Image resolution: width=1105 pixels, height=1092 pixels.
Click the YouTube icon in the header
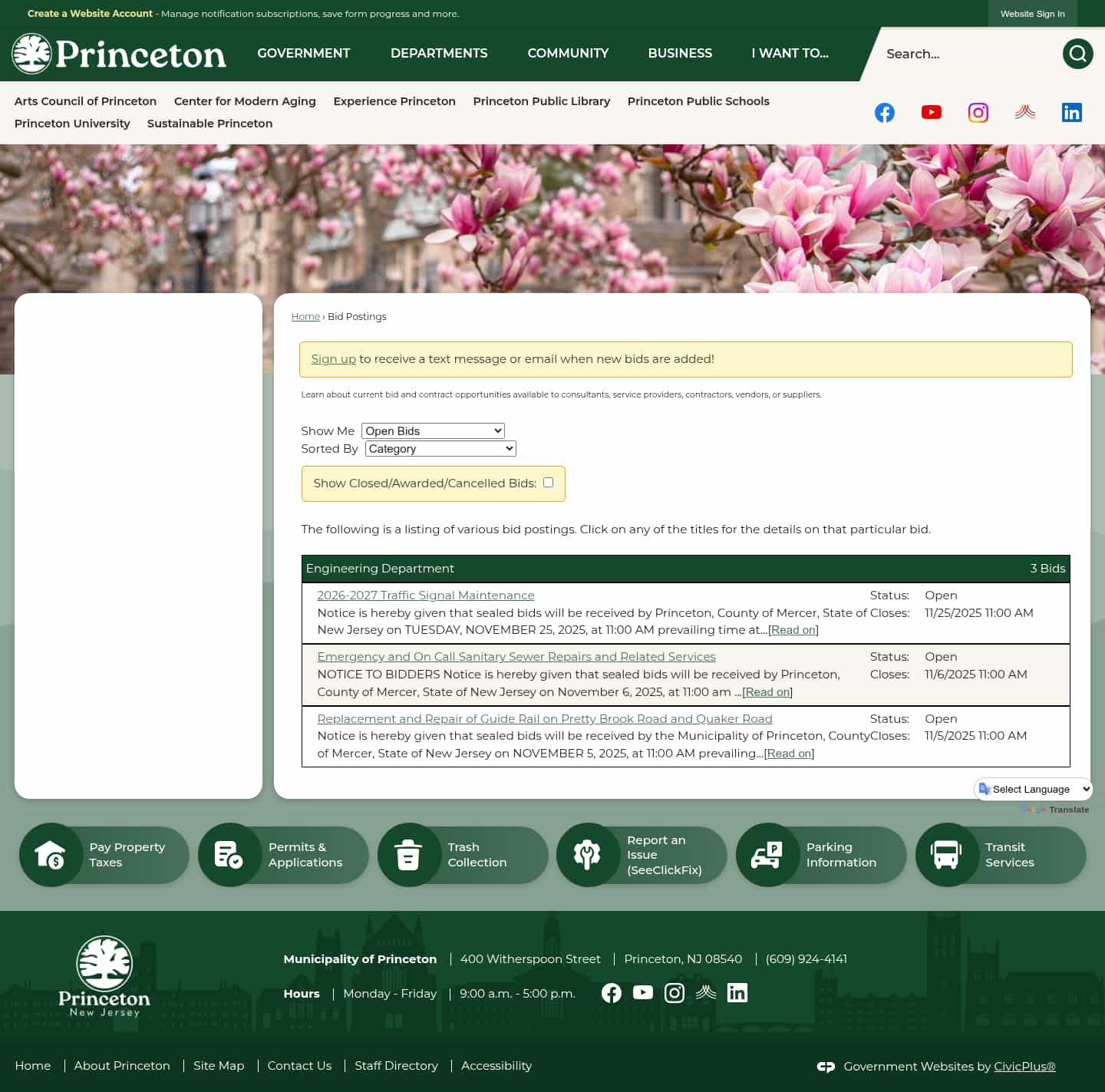[x=932, y=112]
